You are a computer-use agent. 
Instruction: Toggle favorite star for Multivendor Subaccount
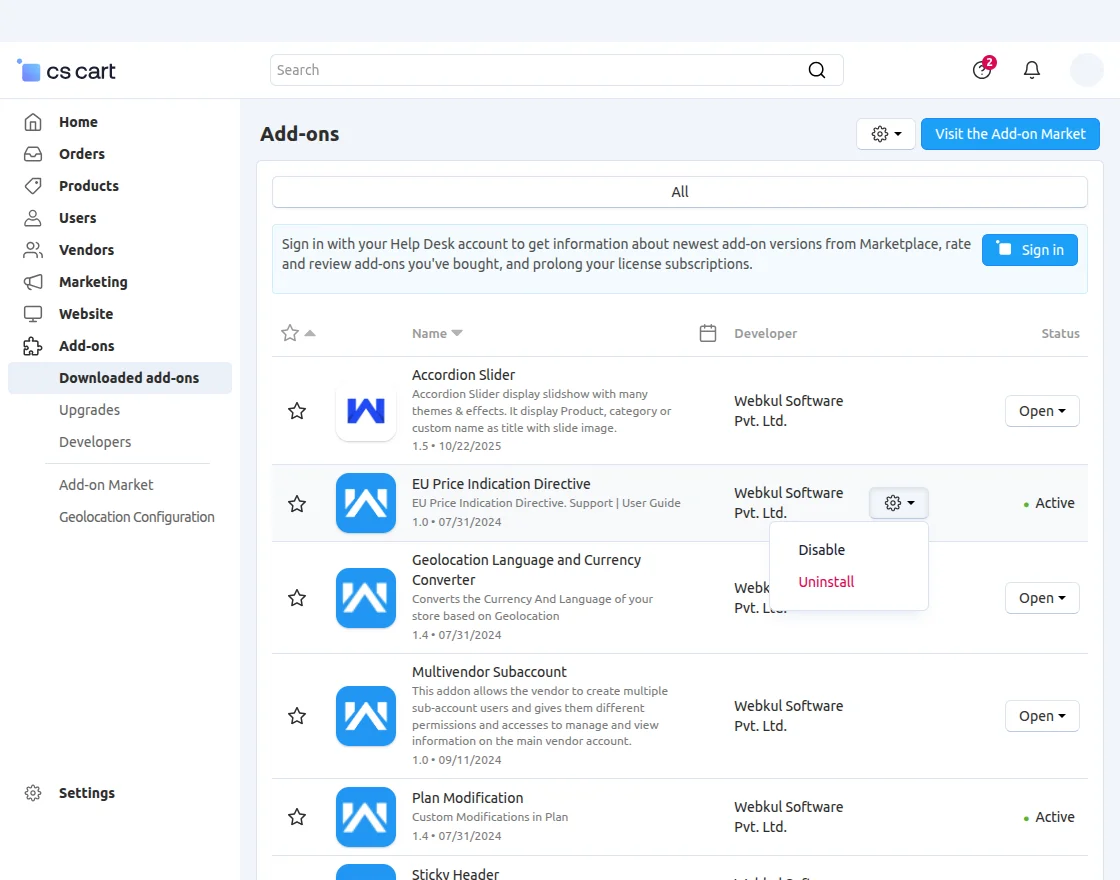point(297,716)
